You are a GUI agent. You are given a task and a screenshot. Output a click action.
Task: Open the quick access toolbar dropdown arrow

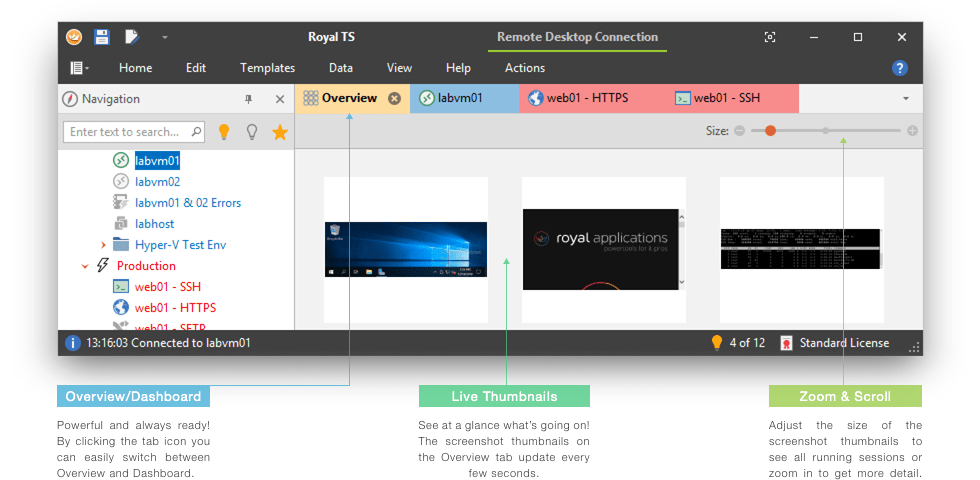(164, 38)
